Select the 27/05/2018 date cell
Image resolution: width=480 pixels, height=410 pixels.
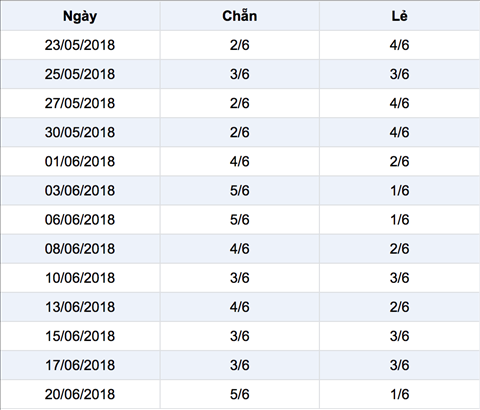click(x=80, y=103)
